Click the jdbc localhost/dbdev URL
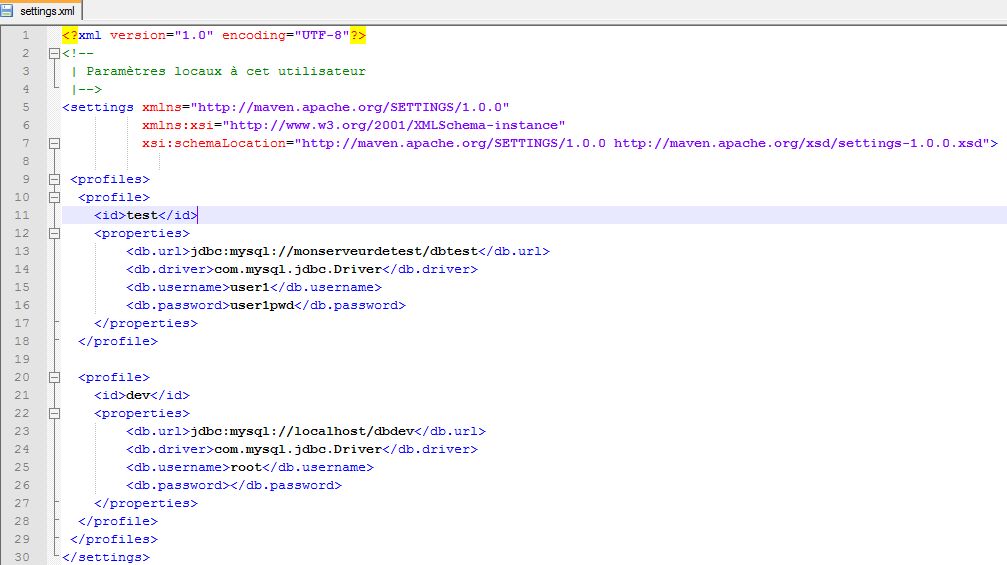 tap(302, 431)
